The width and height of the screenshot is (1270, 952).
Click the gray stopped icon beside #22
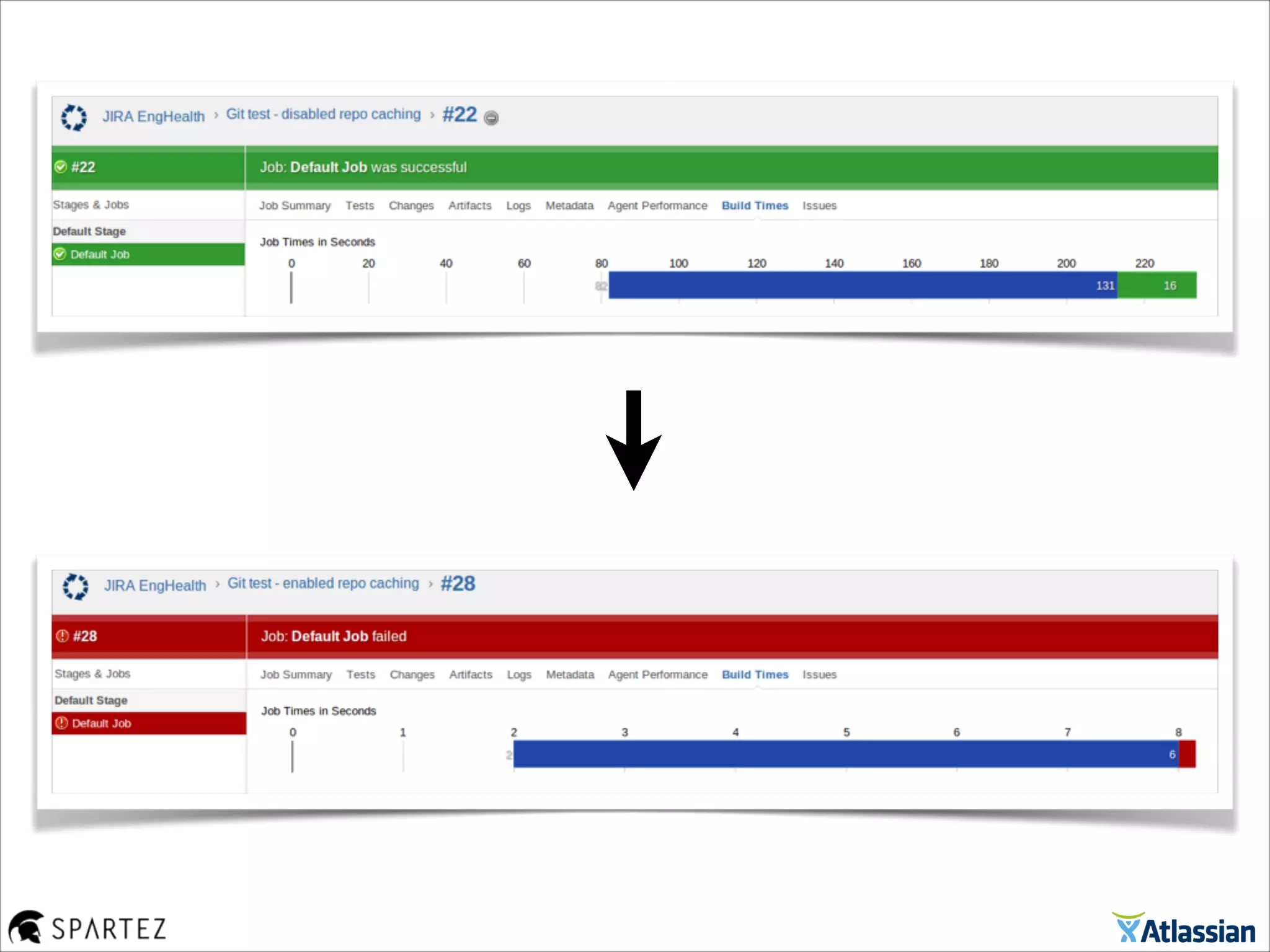[491, 118]
